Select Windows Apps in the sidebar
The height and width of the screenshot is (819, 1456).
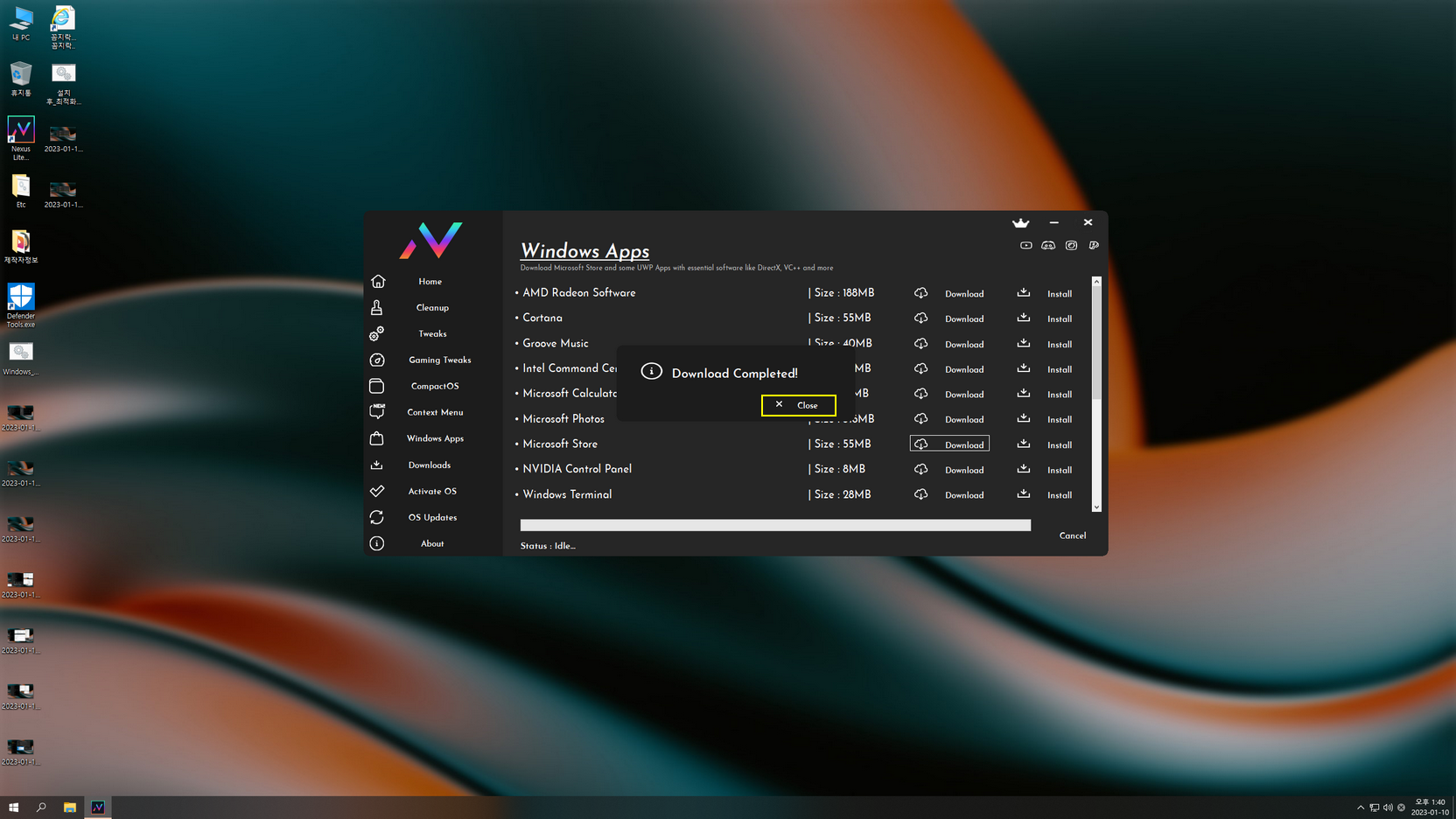pyautogui.click(x=435, y=438)
